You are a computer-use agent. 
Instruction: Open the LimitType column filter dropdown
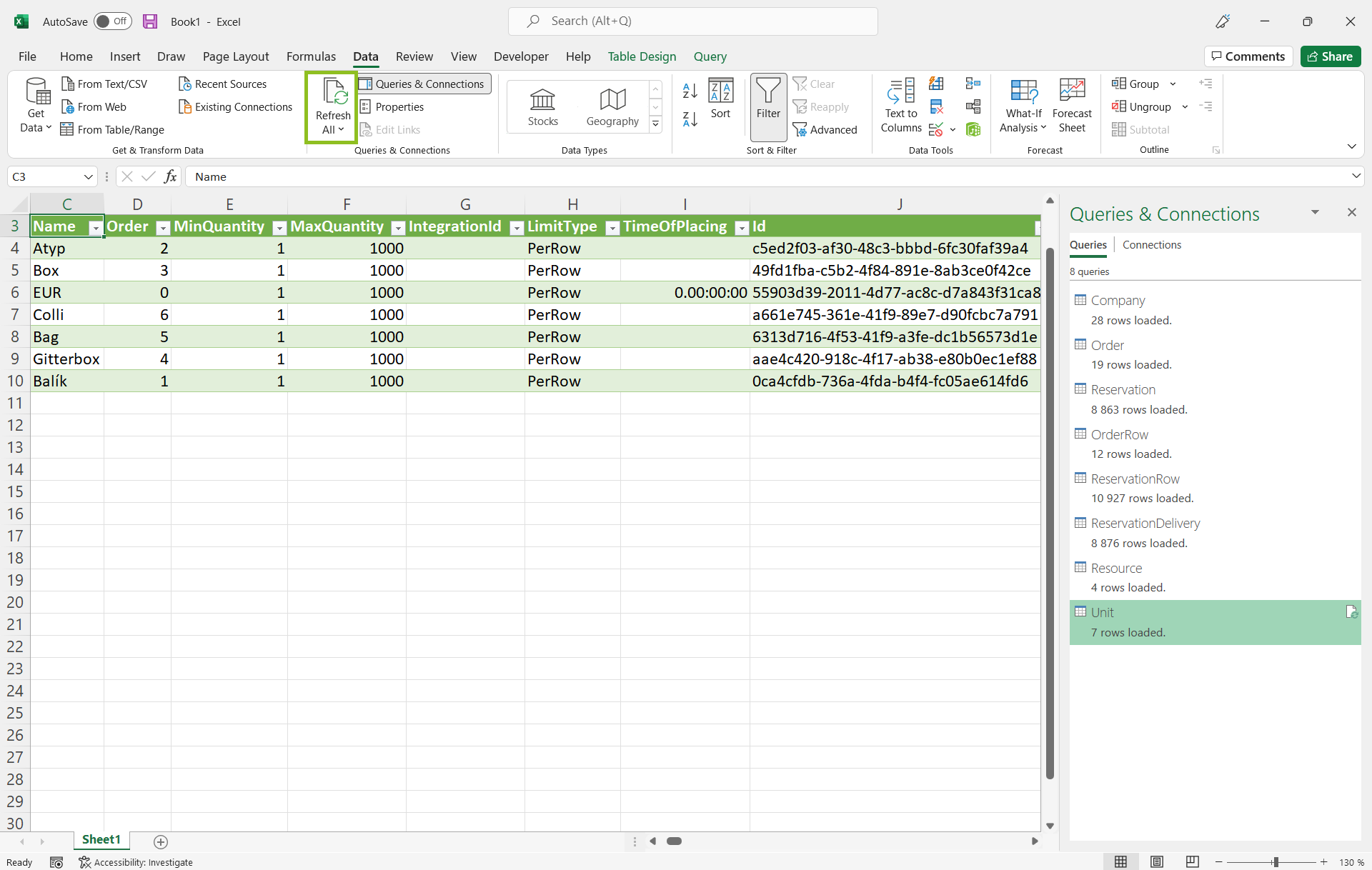pyautogui.click(x=612, y=228)
